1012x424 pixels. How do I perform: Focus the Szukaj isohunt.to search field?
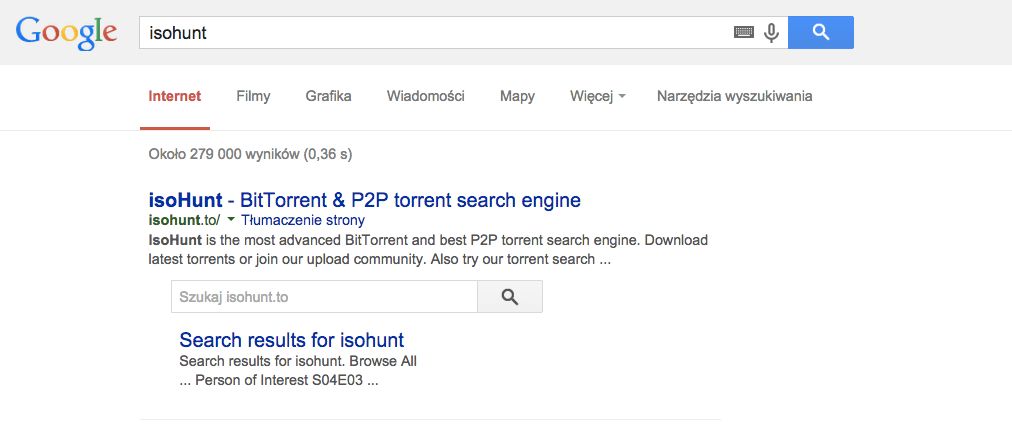point(324,297)
